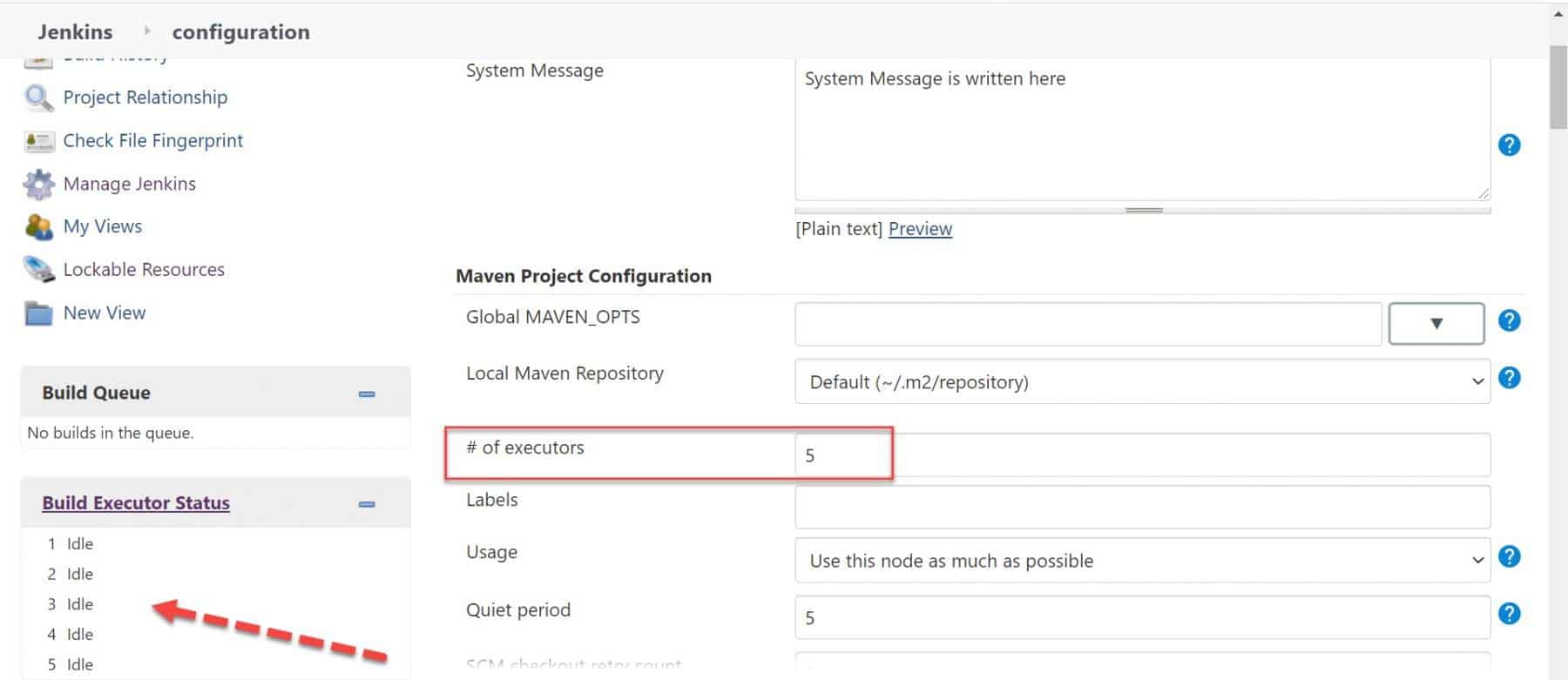1568x680 pixels.
Task: Go to Jenkins breadcrumb home
Action: pos(75,32)
